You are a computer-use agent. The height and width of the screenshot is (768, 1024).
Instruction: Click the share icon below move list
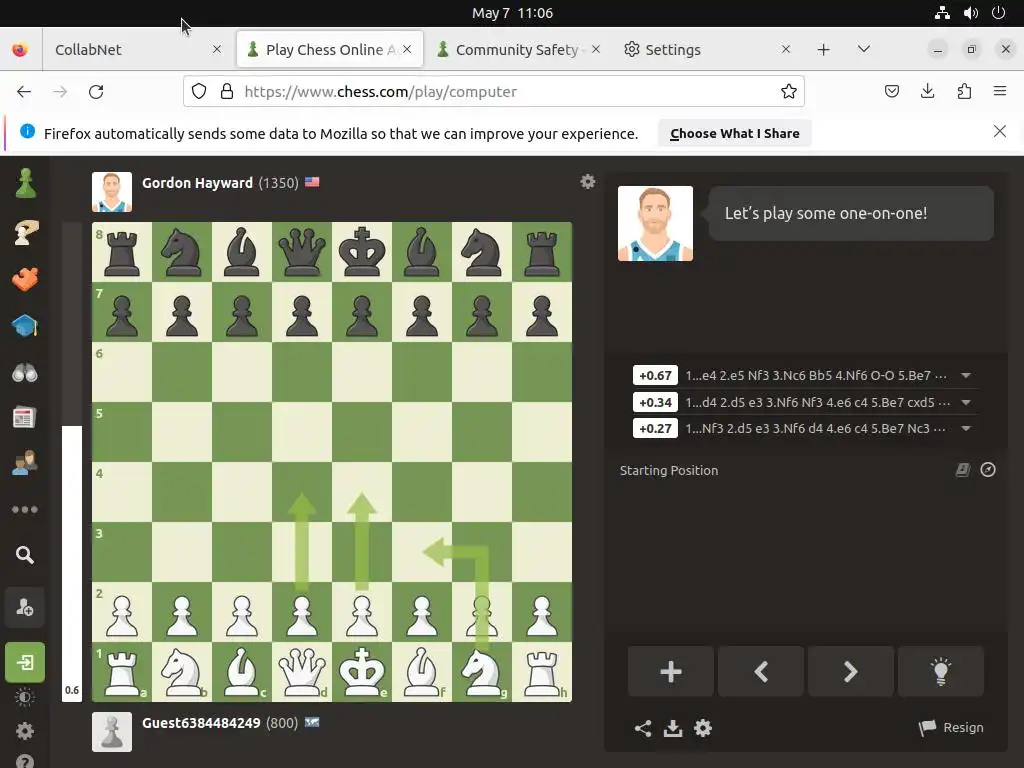[x=643, y=728]
